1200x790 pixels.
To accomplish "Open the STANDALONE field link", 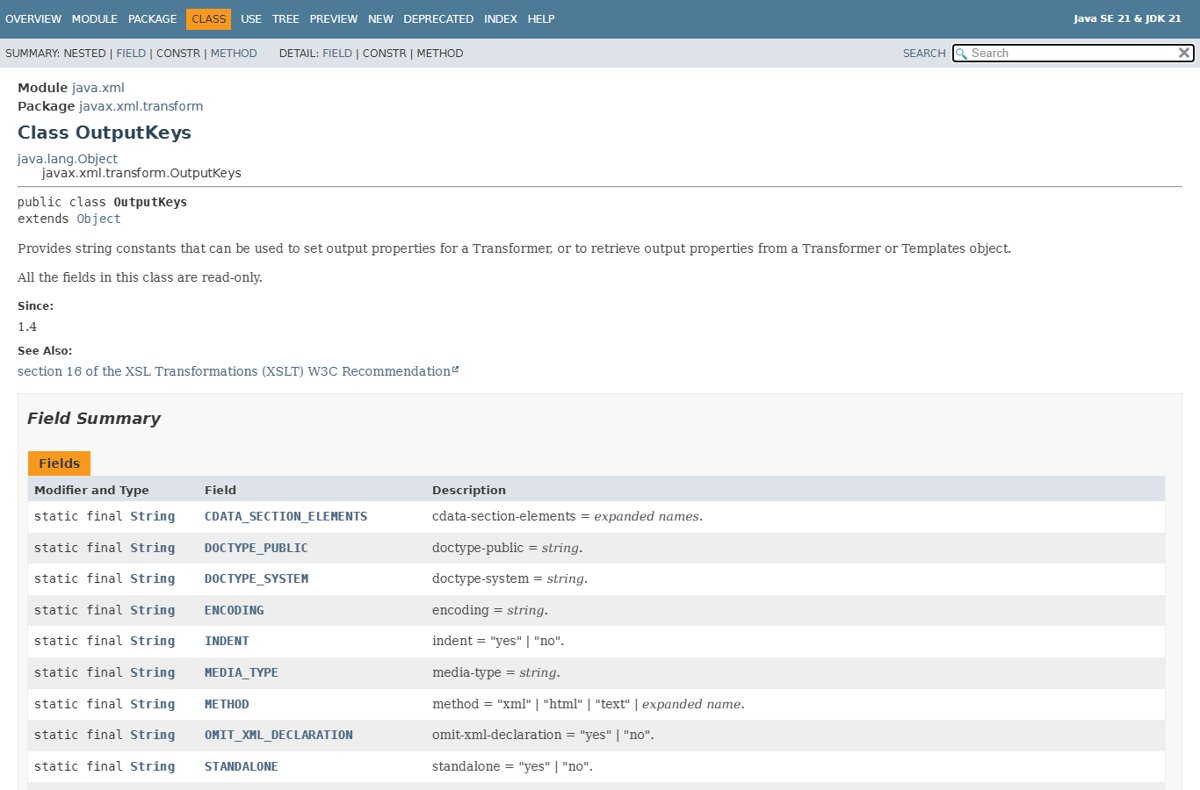I will [241, 766].
